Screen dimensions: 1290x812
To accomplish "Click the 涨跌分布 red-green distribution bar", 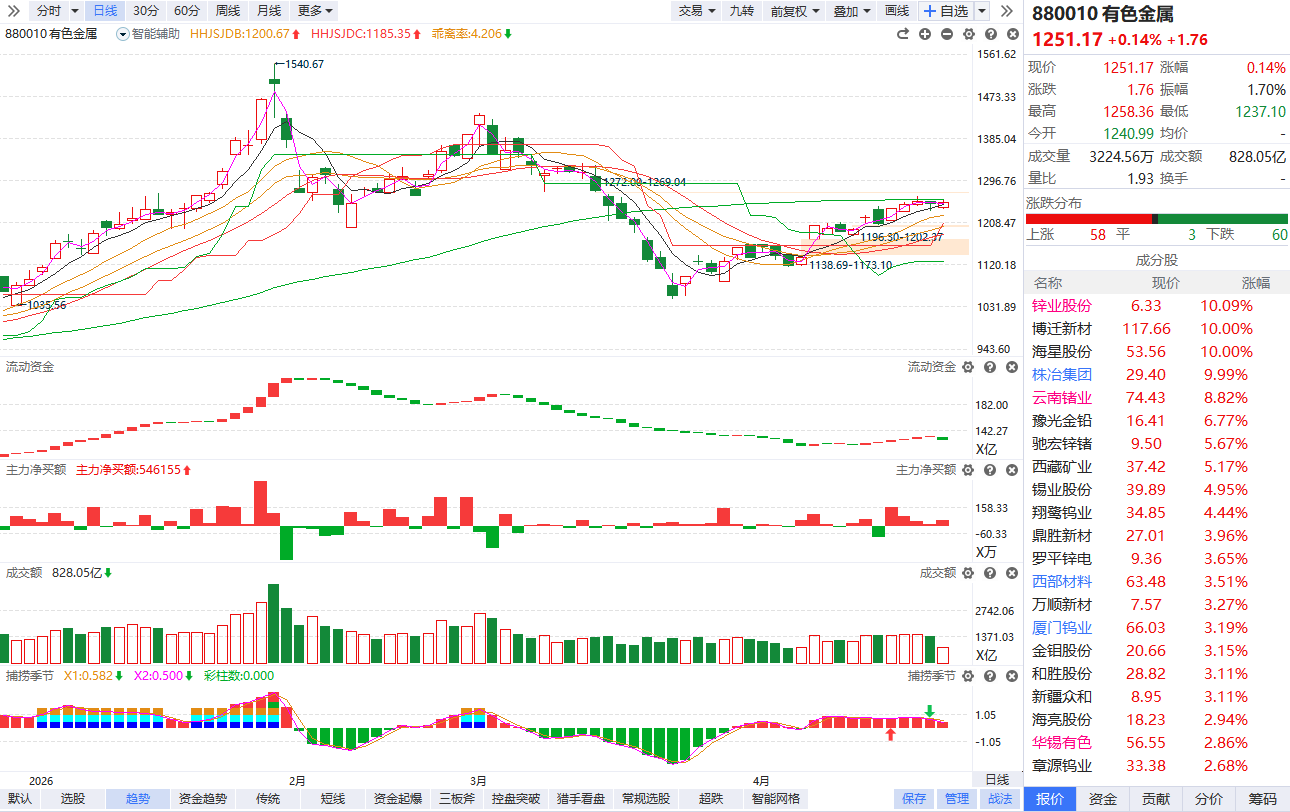I will click(1157, 219).
